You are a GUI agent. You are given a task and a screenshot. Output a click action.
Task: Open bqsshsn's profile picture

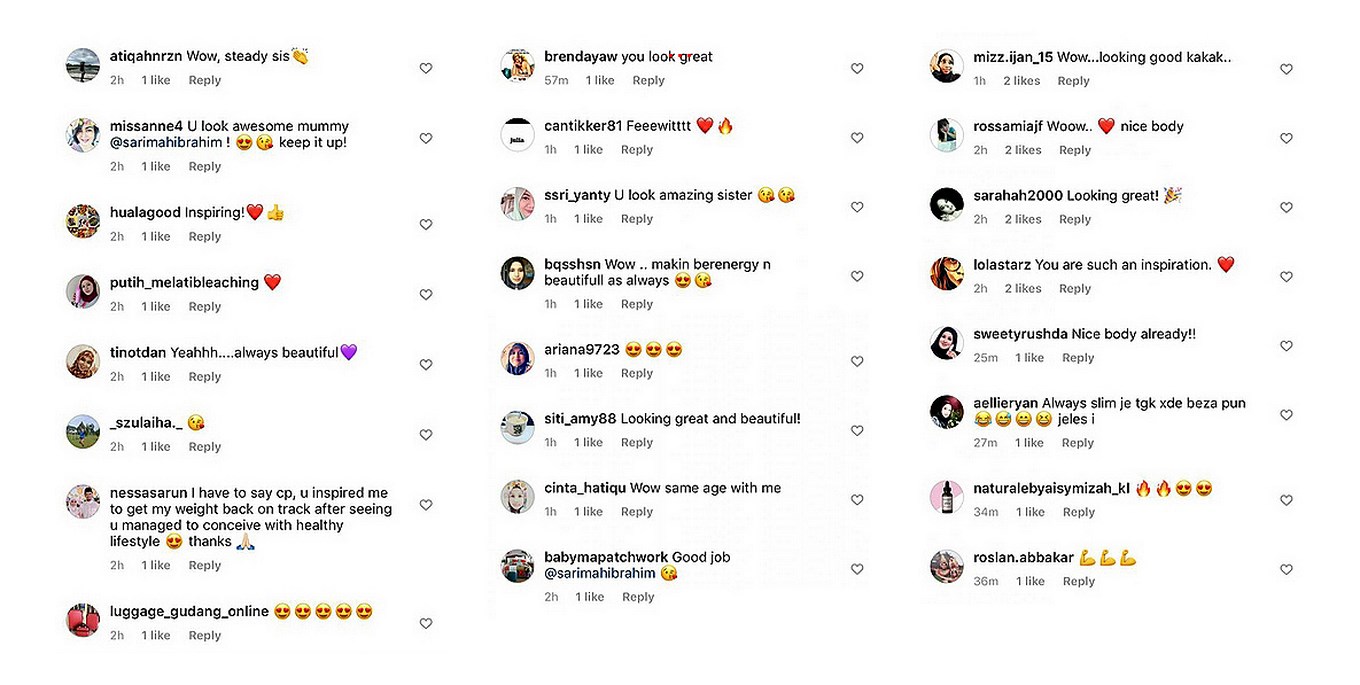518,273
